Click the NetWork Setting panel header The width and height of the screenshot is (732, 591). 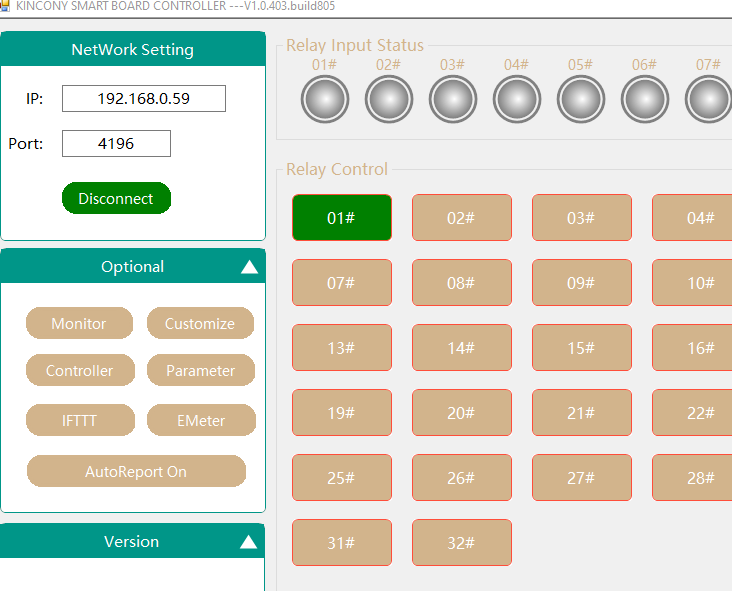click(133, 50)
